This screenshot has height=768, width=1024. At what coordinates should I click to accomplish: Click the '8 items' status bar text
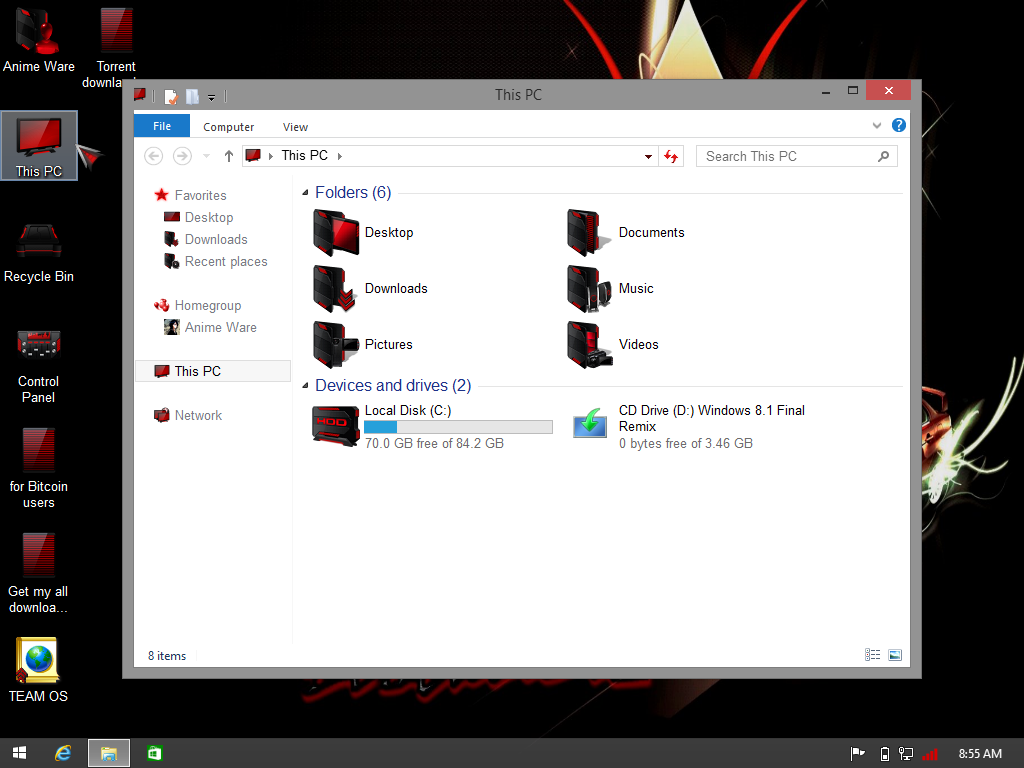(167, 656)
